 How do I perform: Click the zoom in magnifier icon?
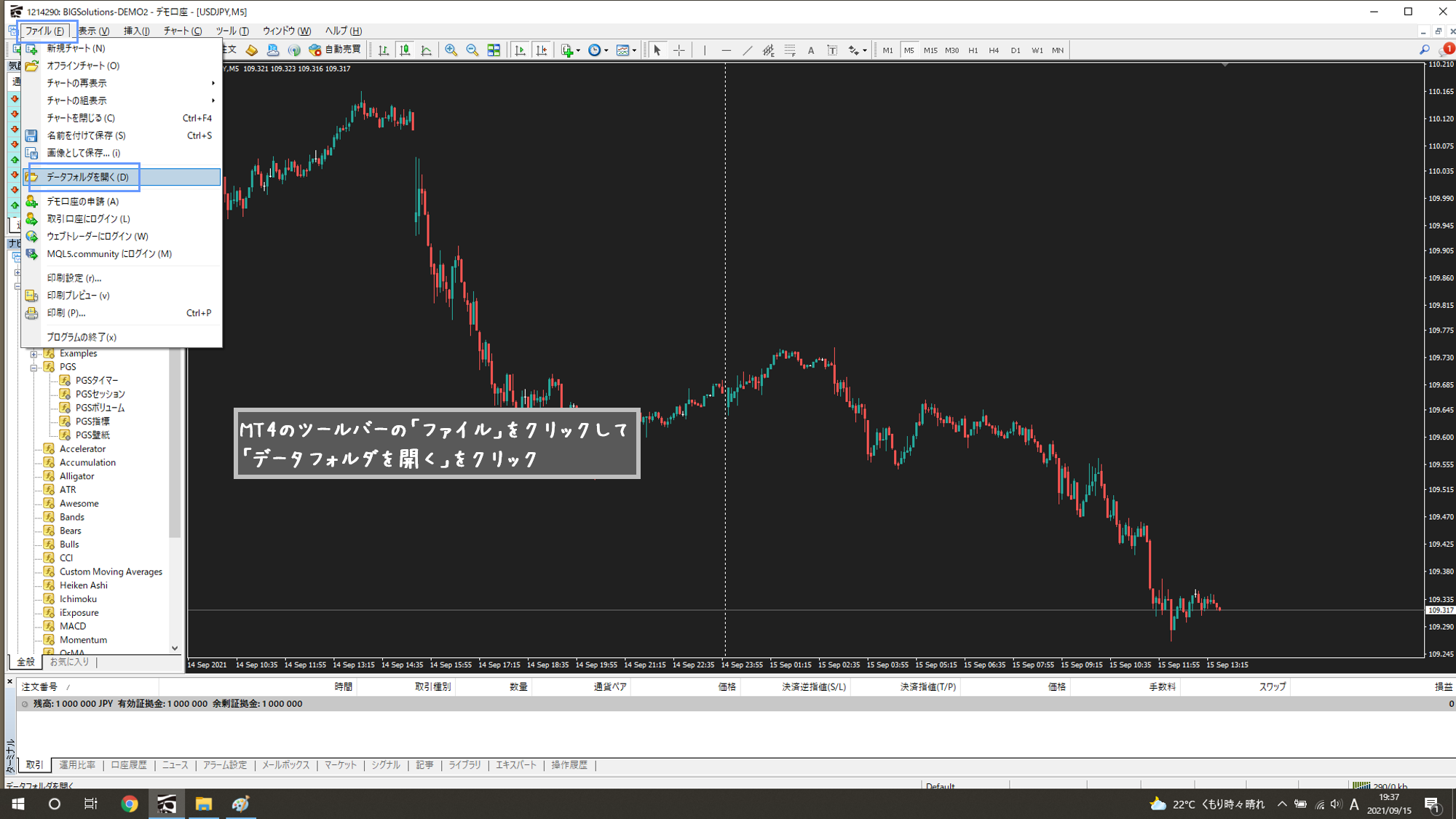451,50
